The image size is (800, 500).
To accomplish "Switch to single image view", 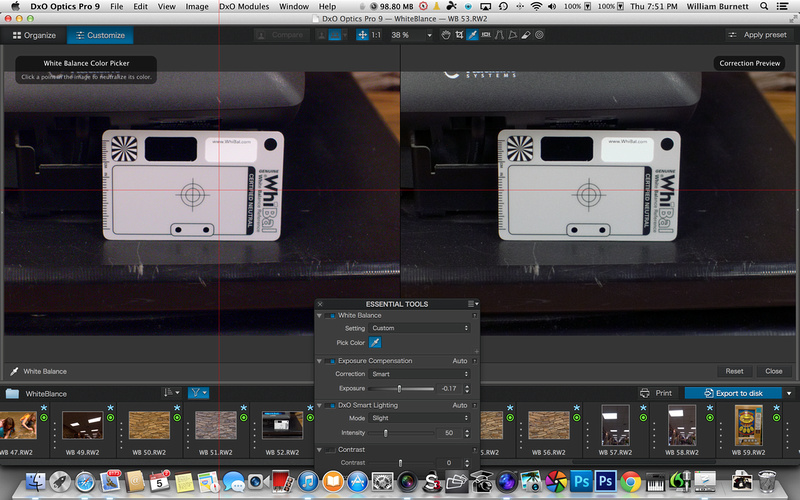I will pos(321,35).
